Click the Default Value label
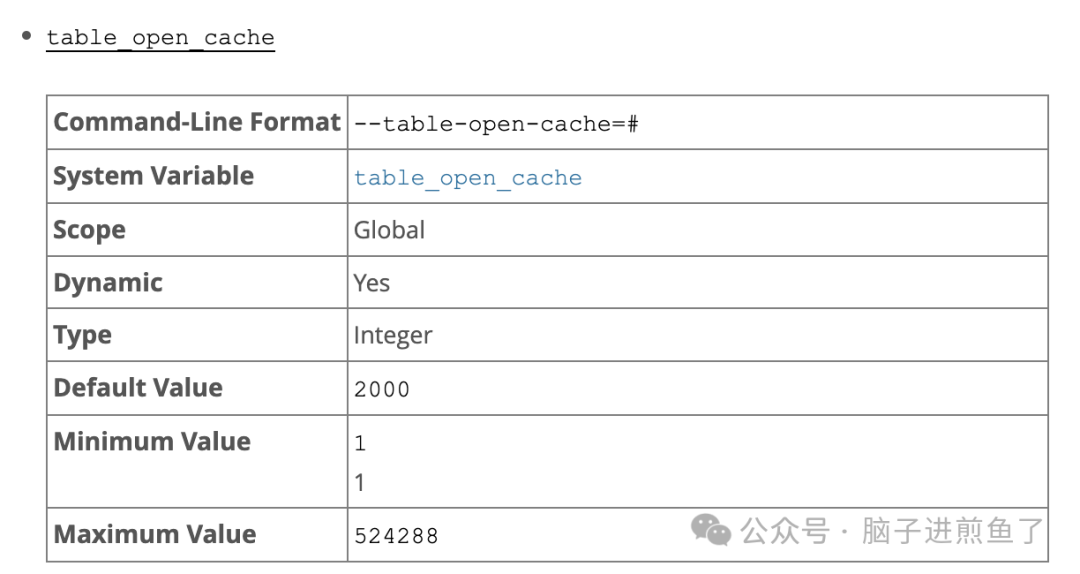The image size is (1080, 574). (138, 388)
